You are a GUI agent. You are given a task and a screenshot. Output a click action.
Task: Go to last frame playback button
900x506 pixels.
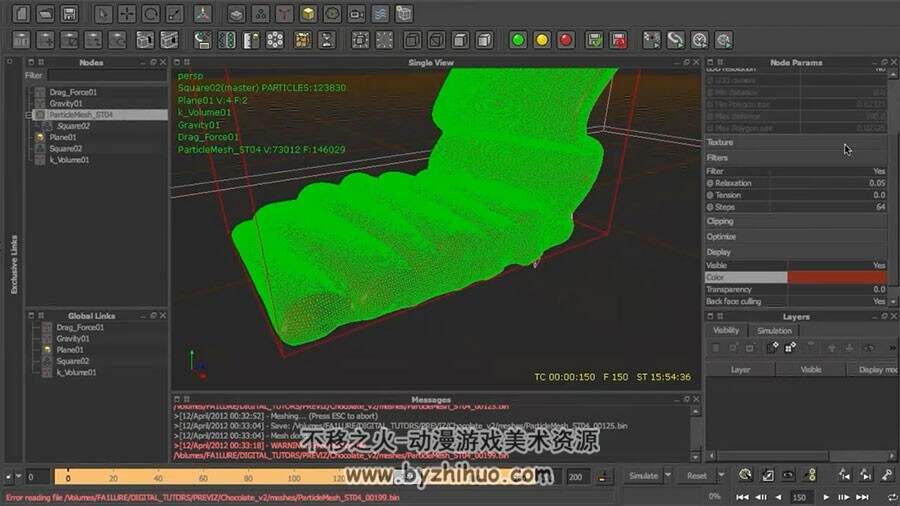863,497
